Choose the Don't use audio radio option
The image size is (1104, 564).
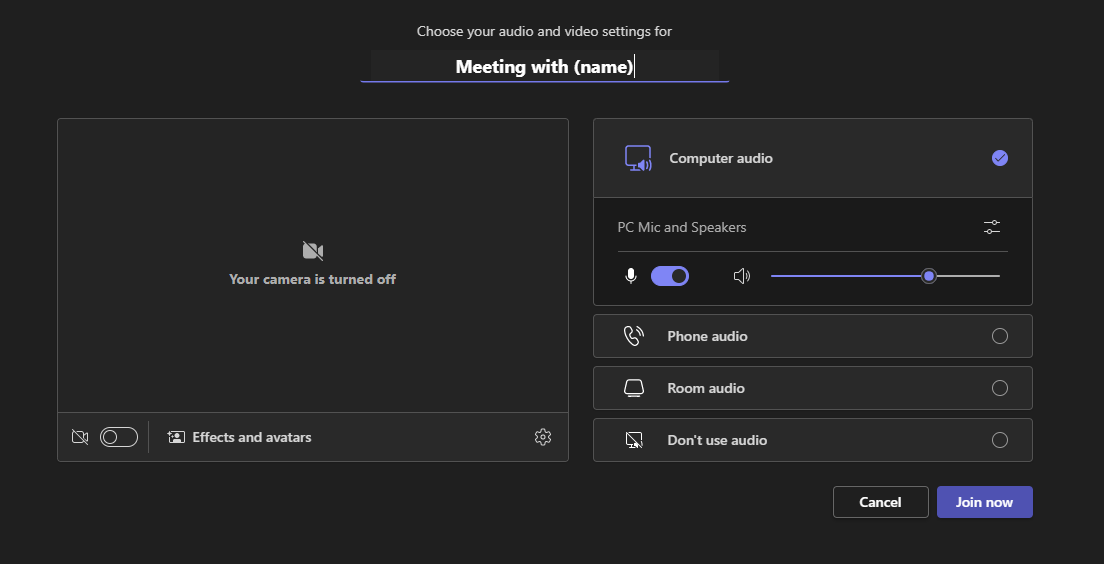(1000, 440)
